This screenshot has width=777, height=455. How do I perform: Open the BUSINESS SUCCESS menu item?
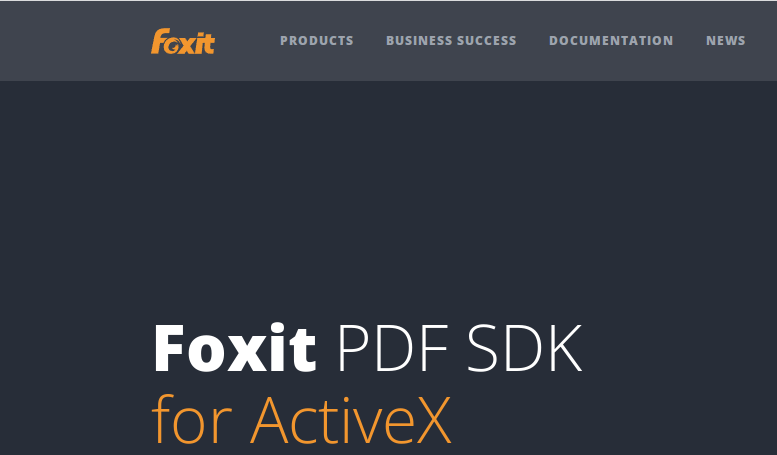pyautogui.click(x=451, y=41)
